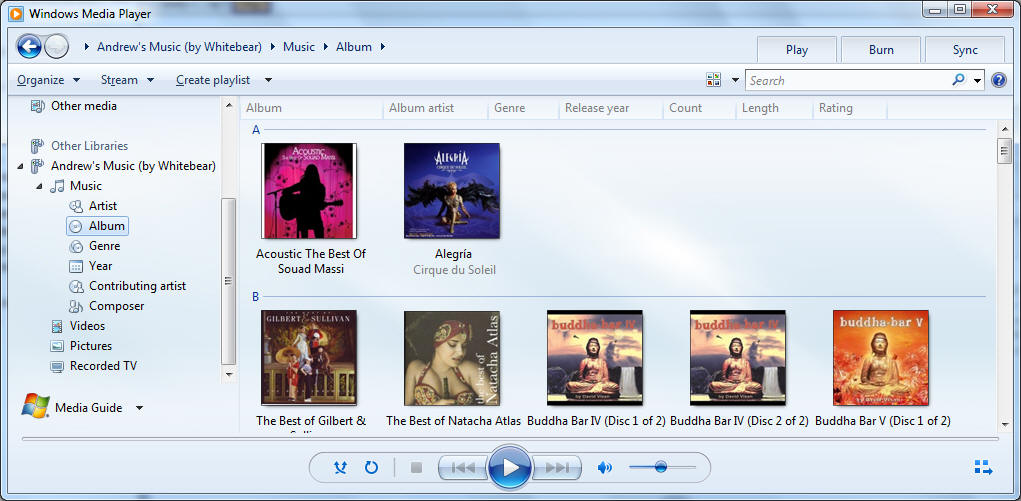Turn repeat on
Screen dimensions: 1021x501
371,467
